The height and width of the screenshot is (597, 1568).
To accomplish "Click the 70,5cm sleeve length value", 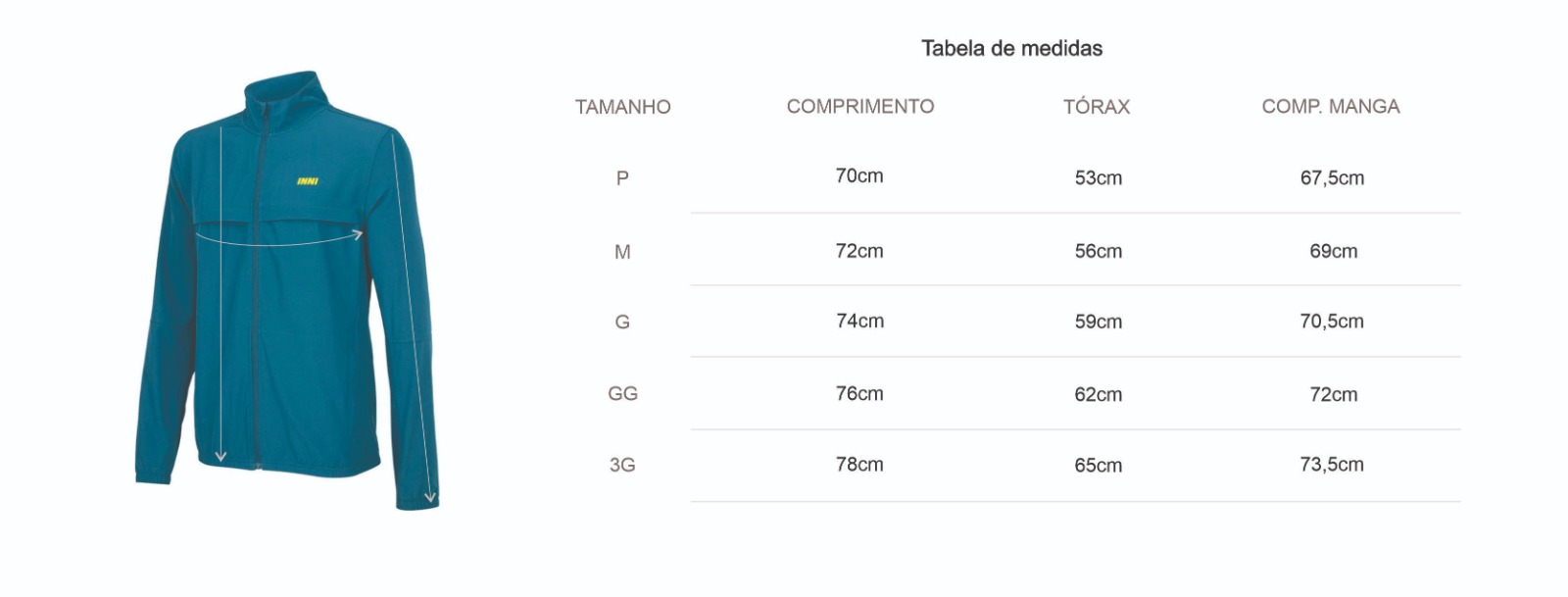I will [x=1332, y=322].
